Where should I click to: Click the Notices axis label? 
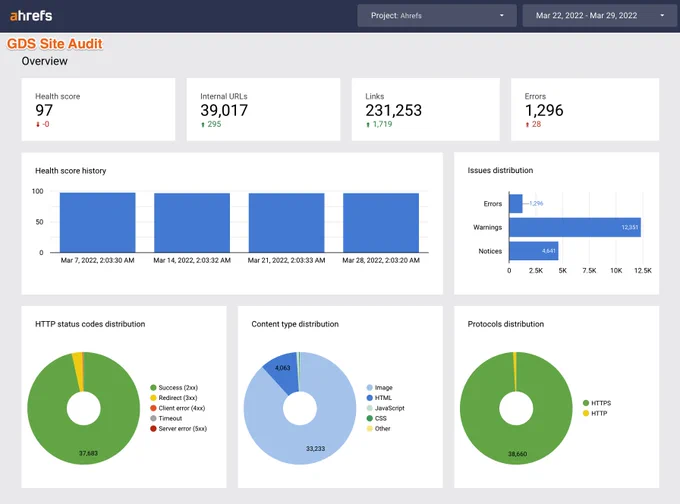click(x=490, y=251)
